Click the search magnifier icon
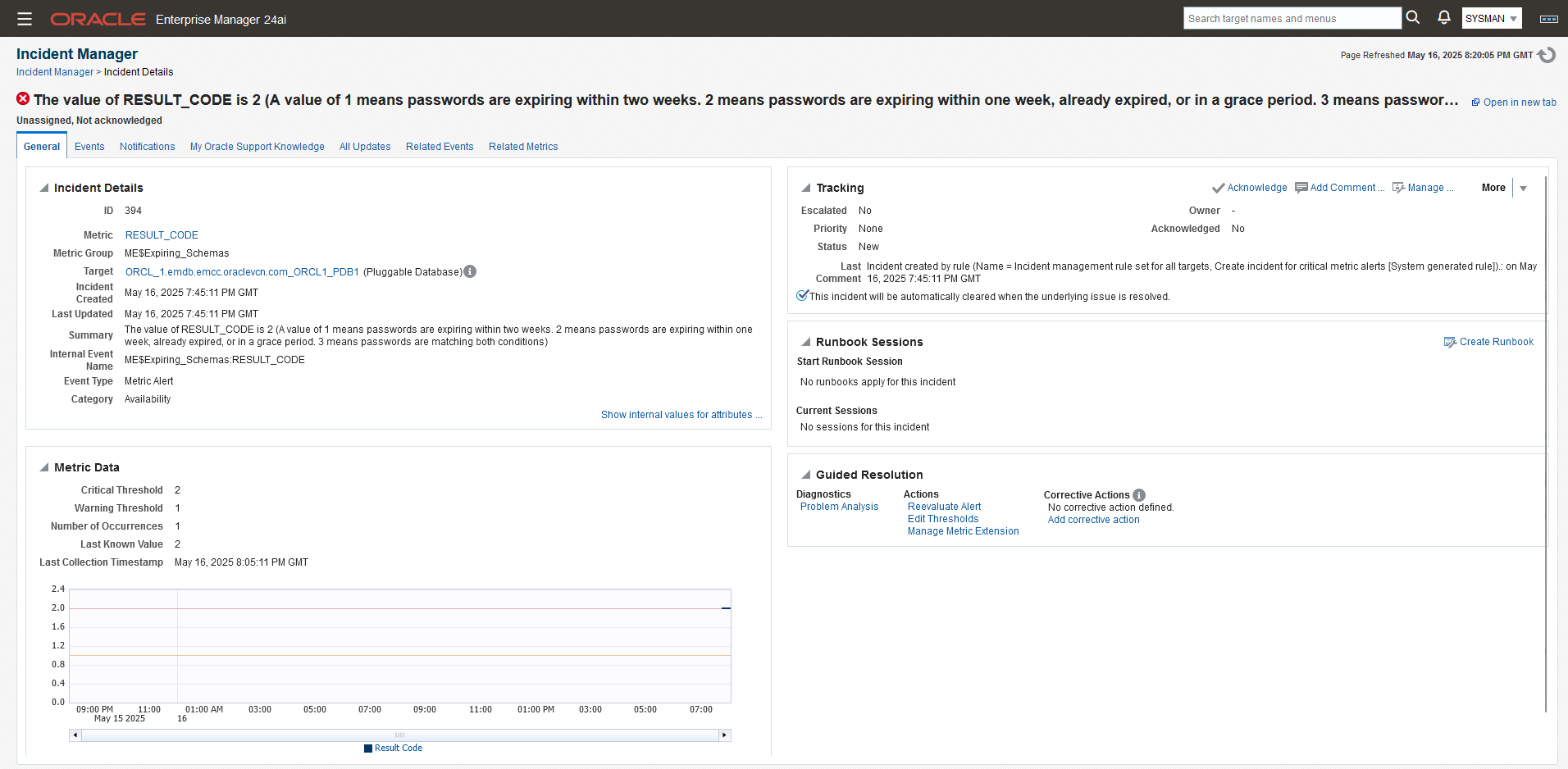The width and height of the screenshot is (1568, 769). tap(1412, 17)
